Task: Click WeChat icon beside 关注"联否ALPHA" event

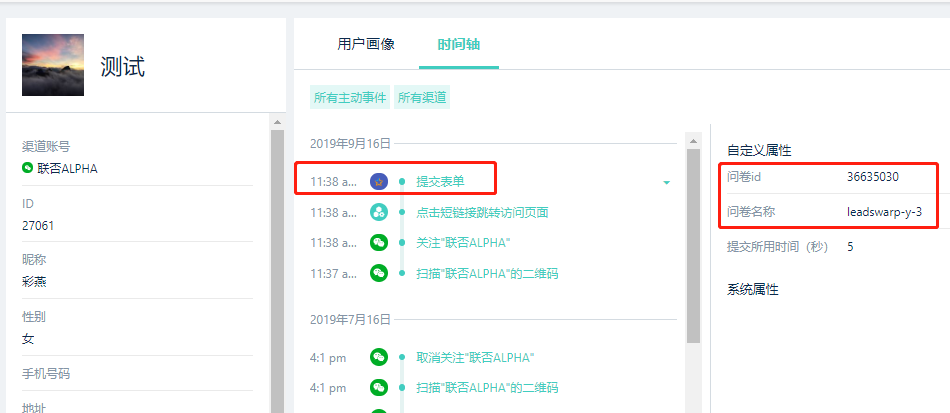Action: [x=379, y=243]
